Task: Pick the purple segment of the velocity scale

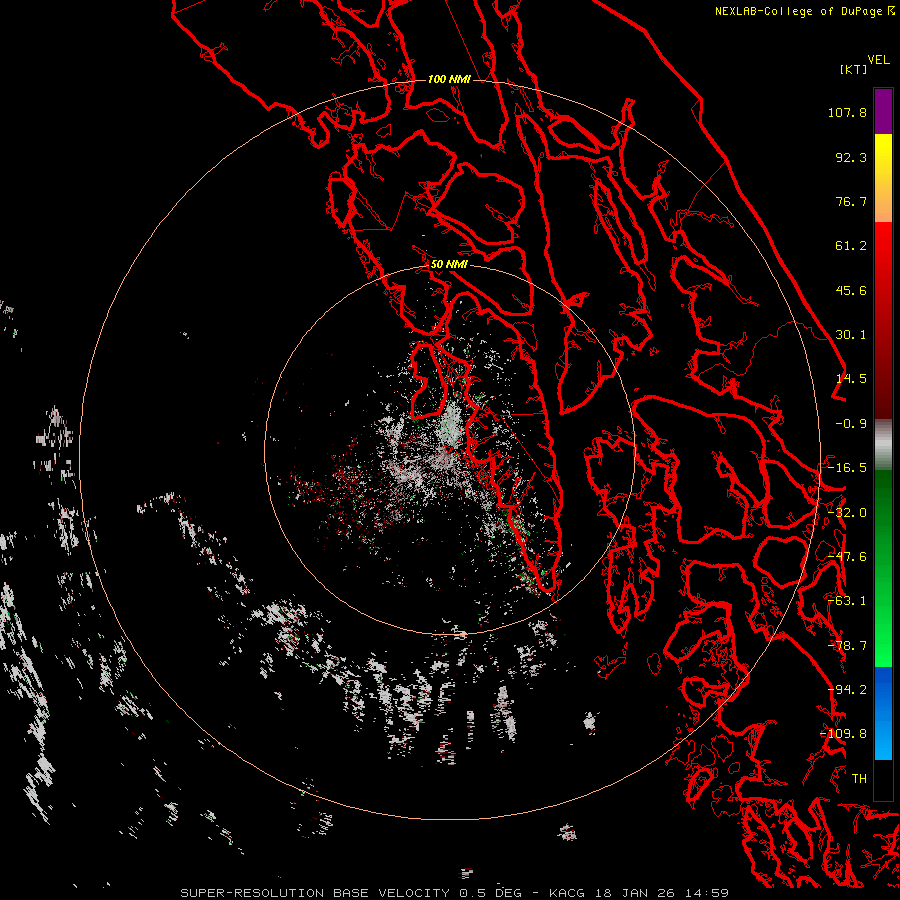Action: [x=883, y=112]
